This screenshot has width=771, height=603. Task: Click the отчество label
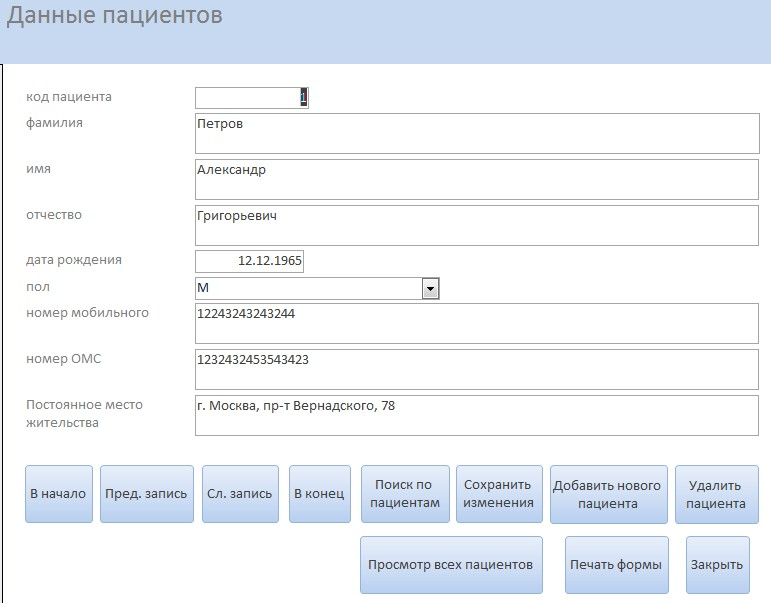[54, 215]
